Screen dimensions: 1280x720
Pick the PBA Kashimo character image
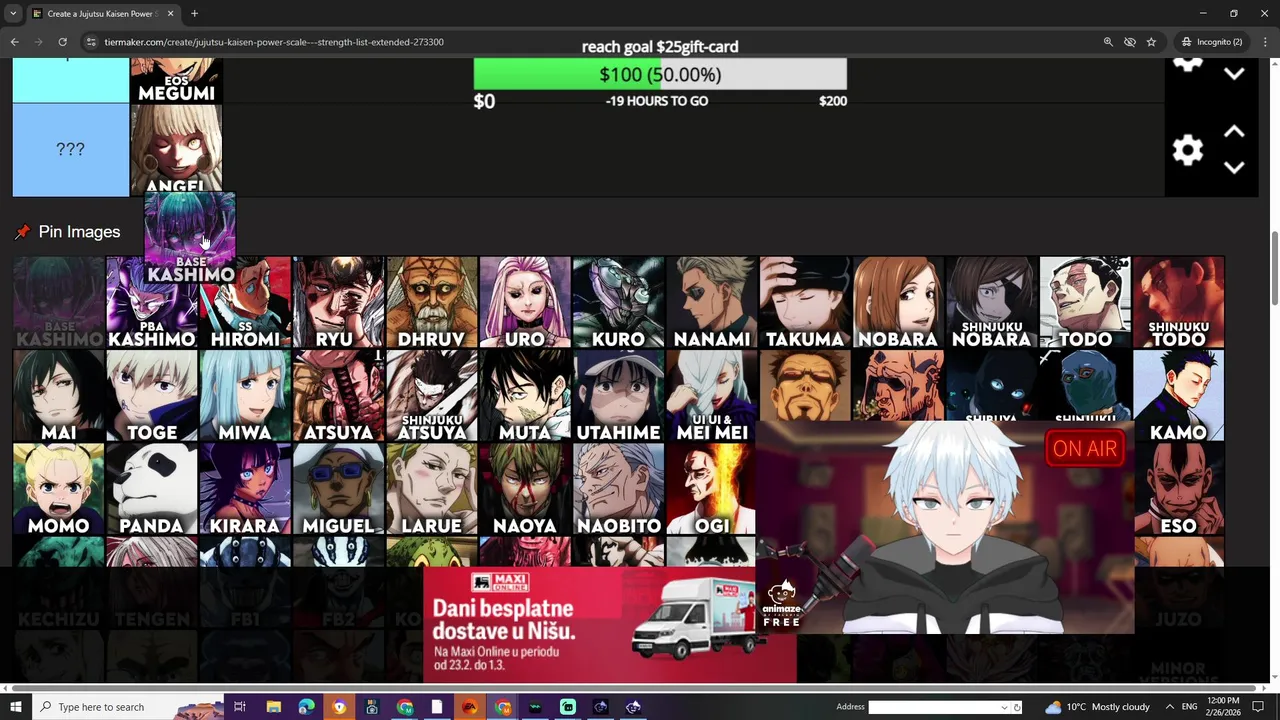[x=152, y=302]
